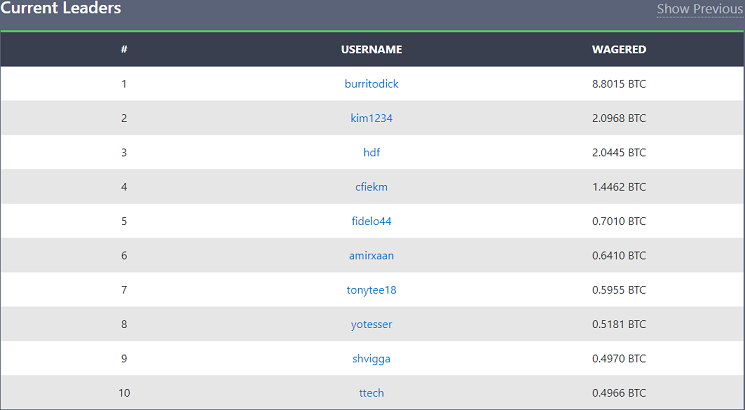Click the ttech username link
745x410 pixels.
point(371,393)
